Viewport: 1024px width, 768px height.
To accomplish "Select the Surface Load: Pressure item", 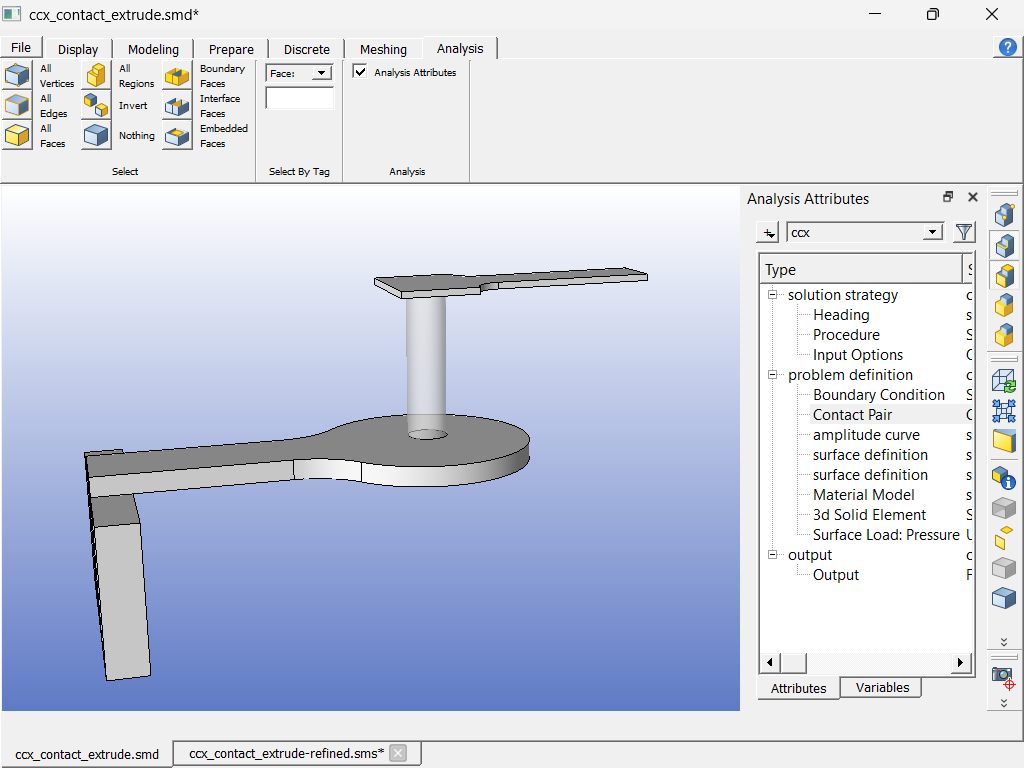I will coord(886,535).
